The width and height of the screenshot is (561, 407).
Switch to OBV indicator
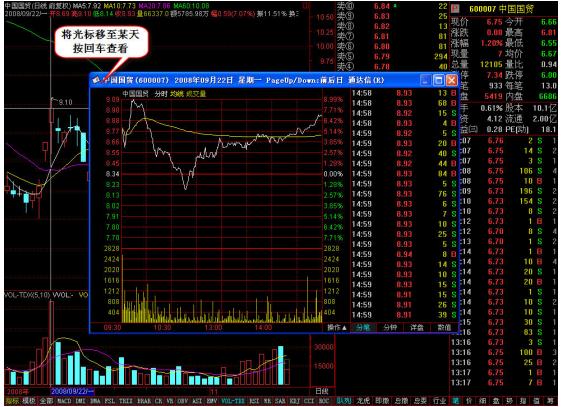[x=182, y=401]
